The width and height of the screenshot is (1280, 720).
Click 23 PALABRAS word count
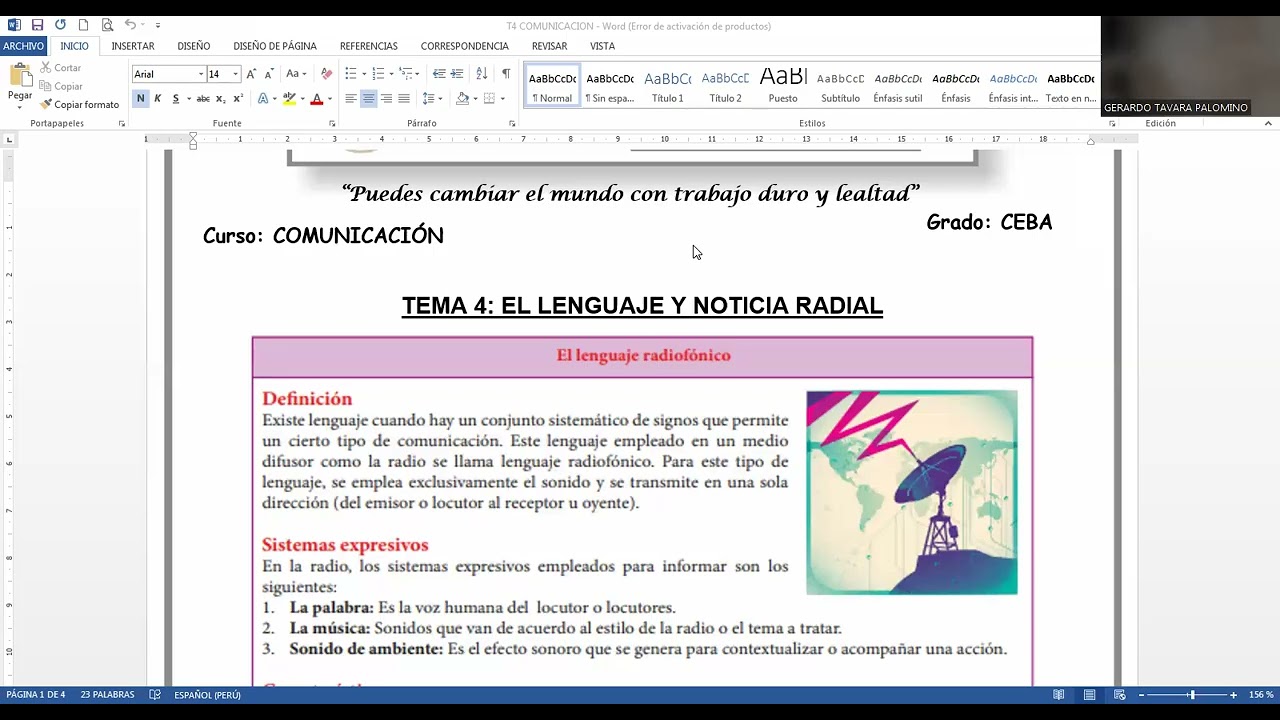click(107, 695)
